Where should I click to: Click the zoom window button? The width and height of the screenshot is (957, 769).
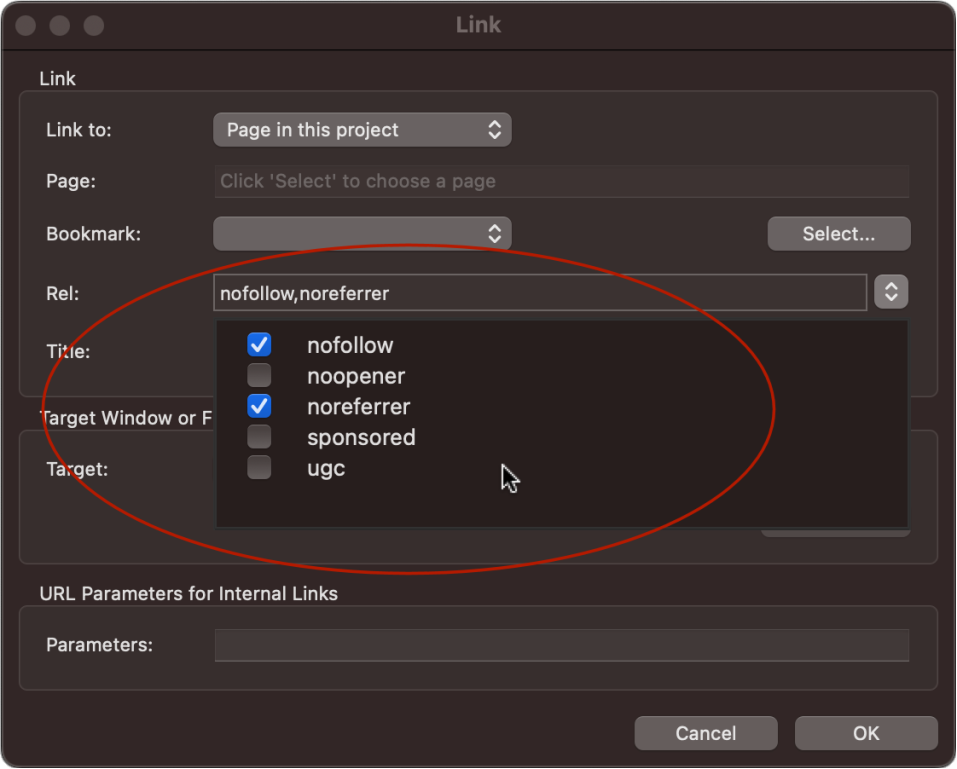pos(93,25)
